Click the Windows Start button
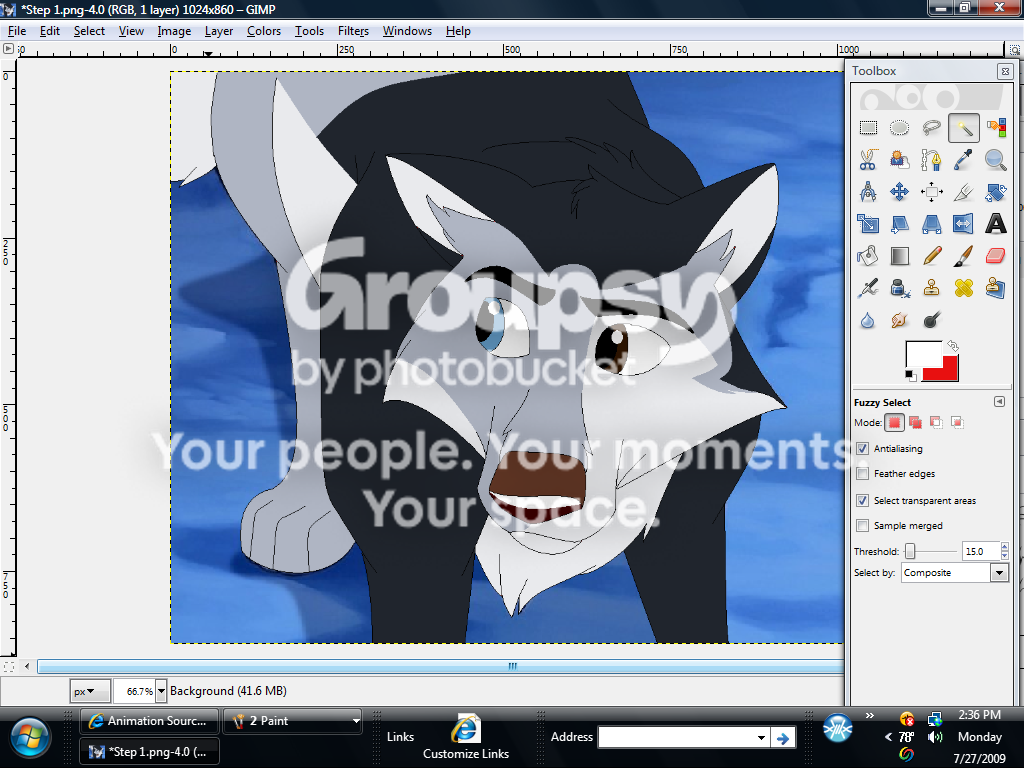The height and width of the screenshot is (768, 1024). [29, 738]
